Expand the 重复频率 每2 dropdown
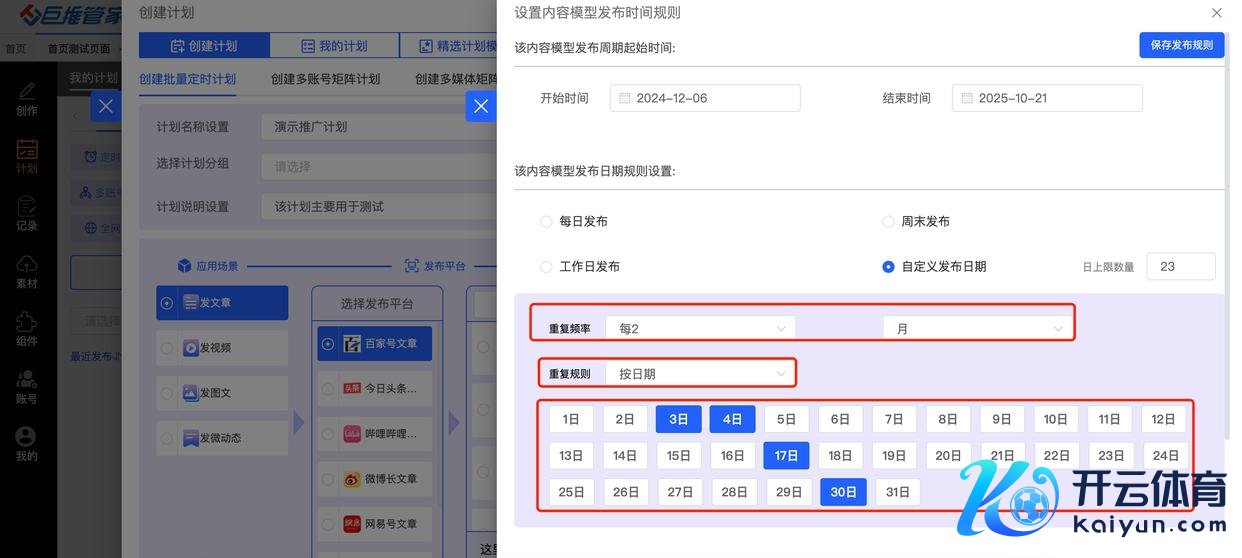The width and height of the screenshot is (1242, 558). pyautogui.click(x=700, y=328)
